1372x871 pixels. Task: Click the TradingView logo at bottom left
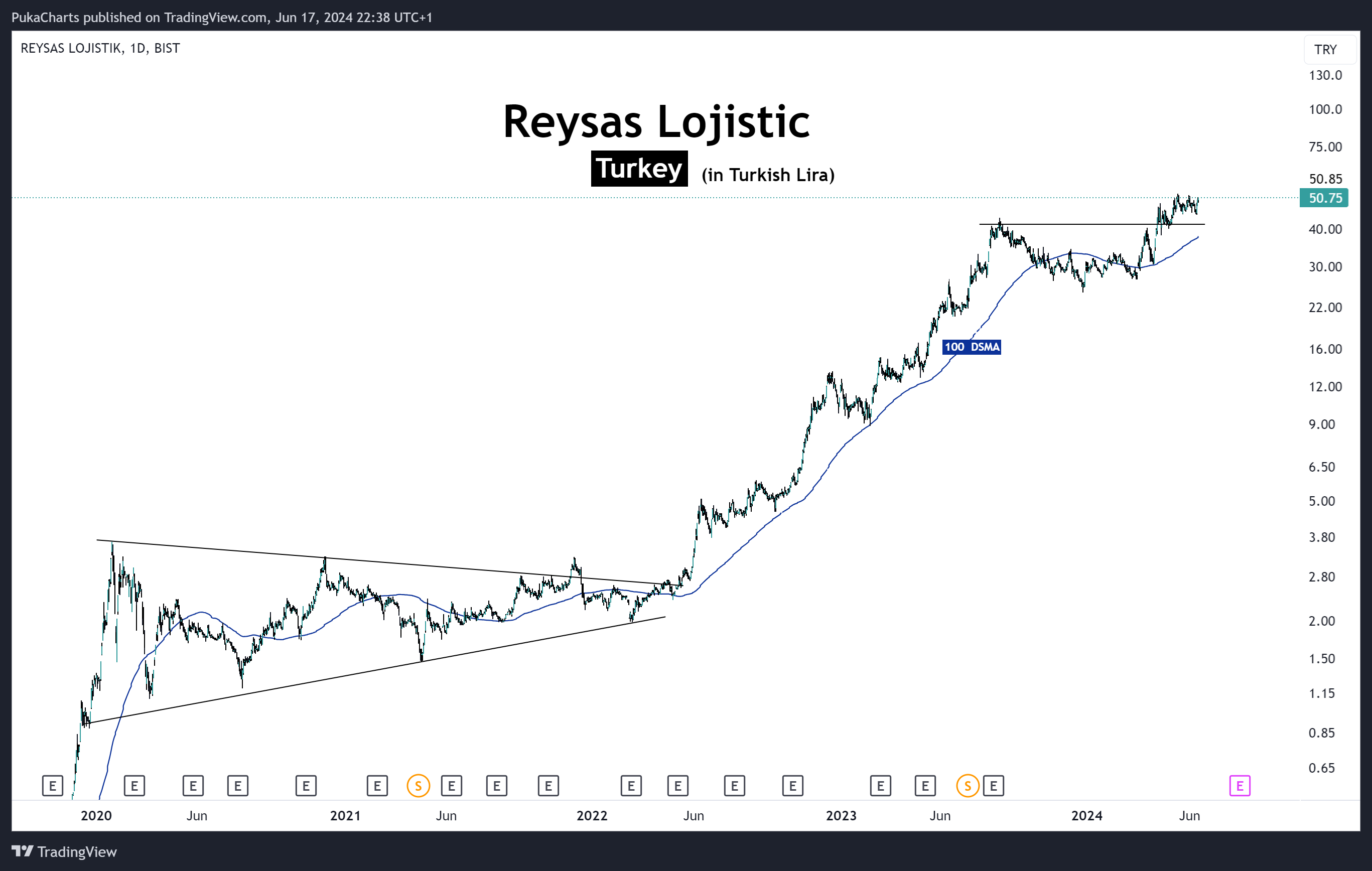click(x=64, y=851)
